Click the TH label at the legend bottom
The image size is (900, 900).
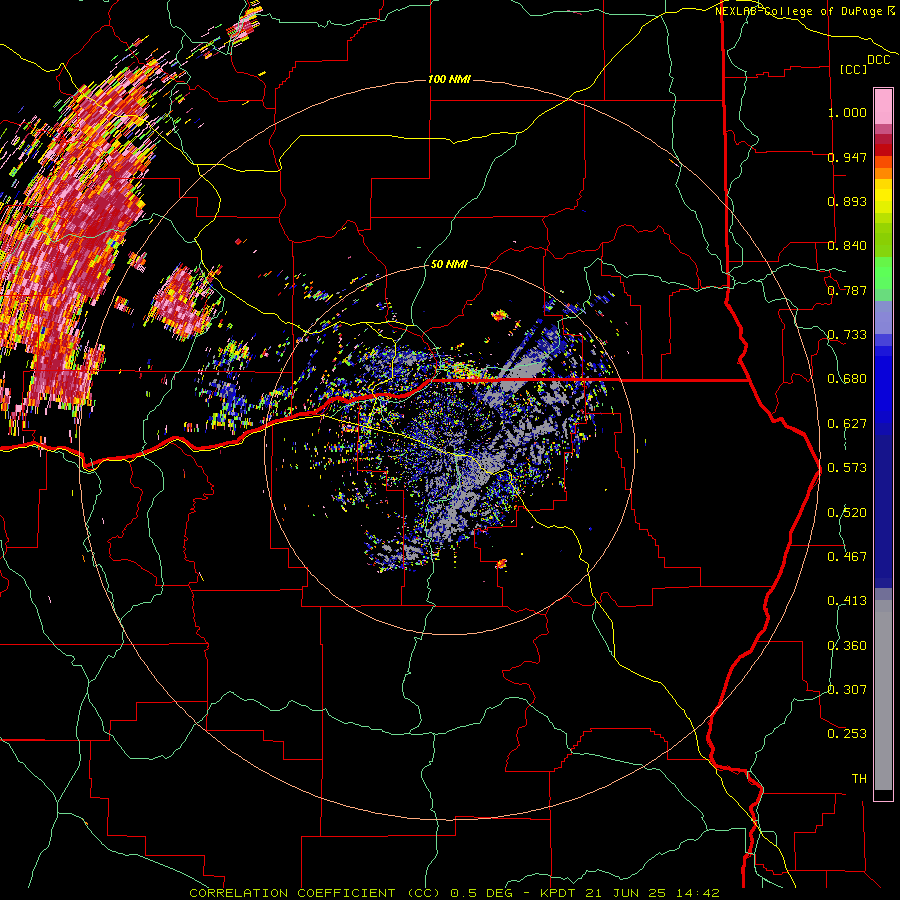(859, 779)
